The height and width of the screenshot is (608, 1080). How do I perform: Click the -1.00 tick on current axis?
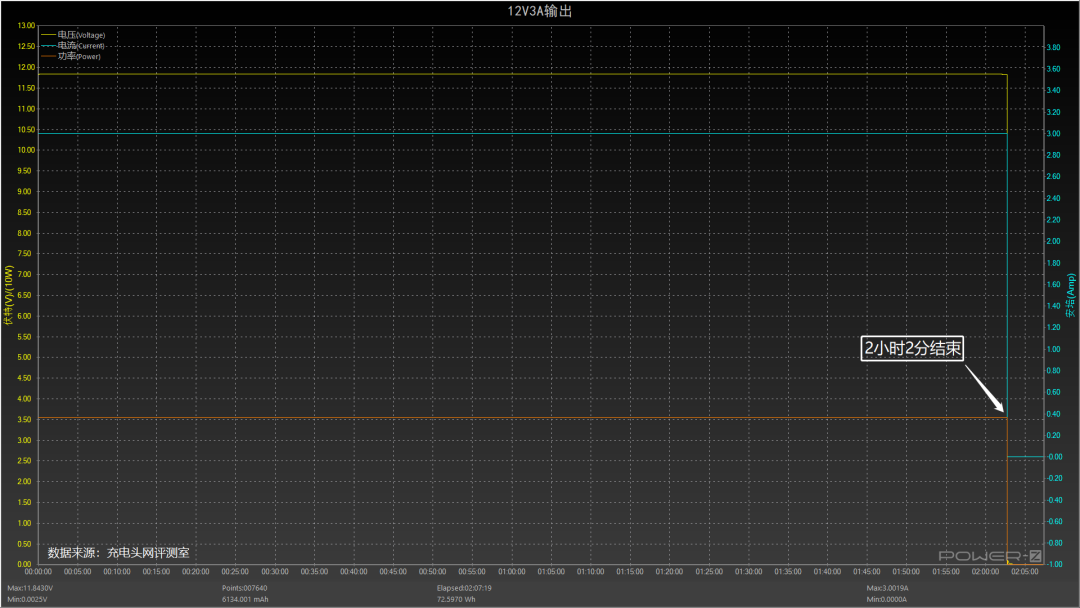(1054, 564)
